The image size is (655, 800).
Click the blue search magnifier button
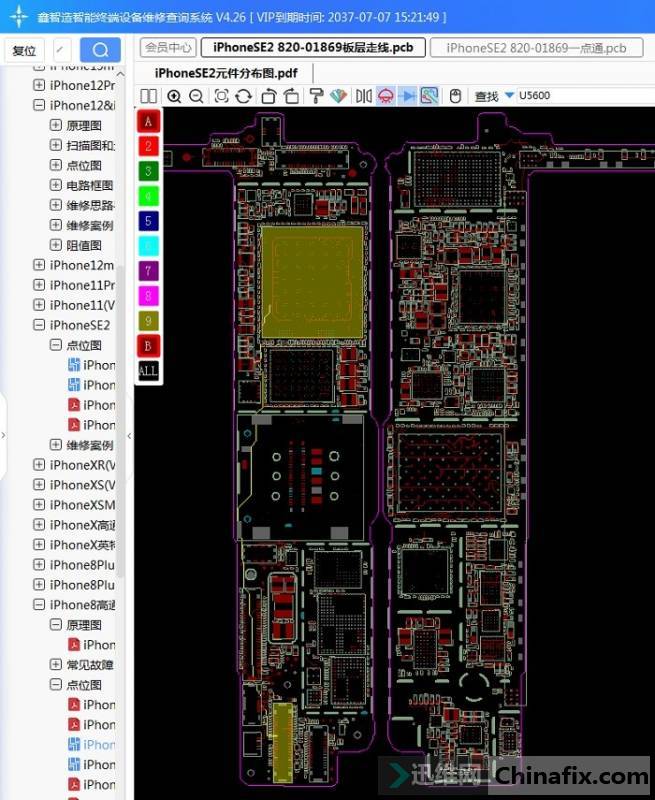coord(100,50)
